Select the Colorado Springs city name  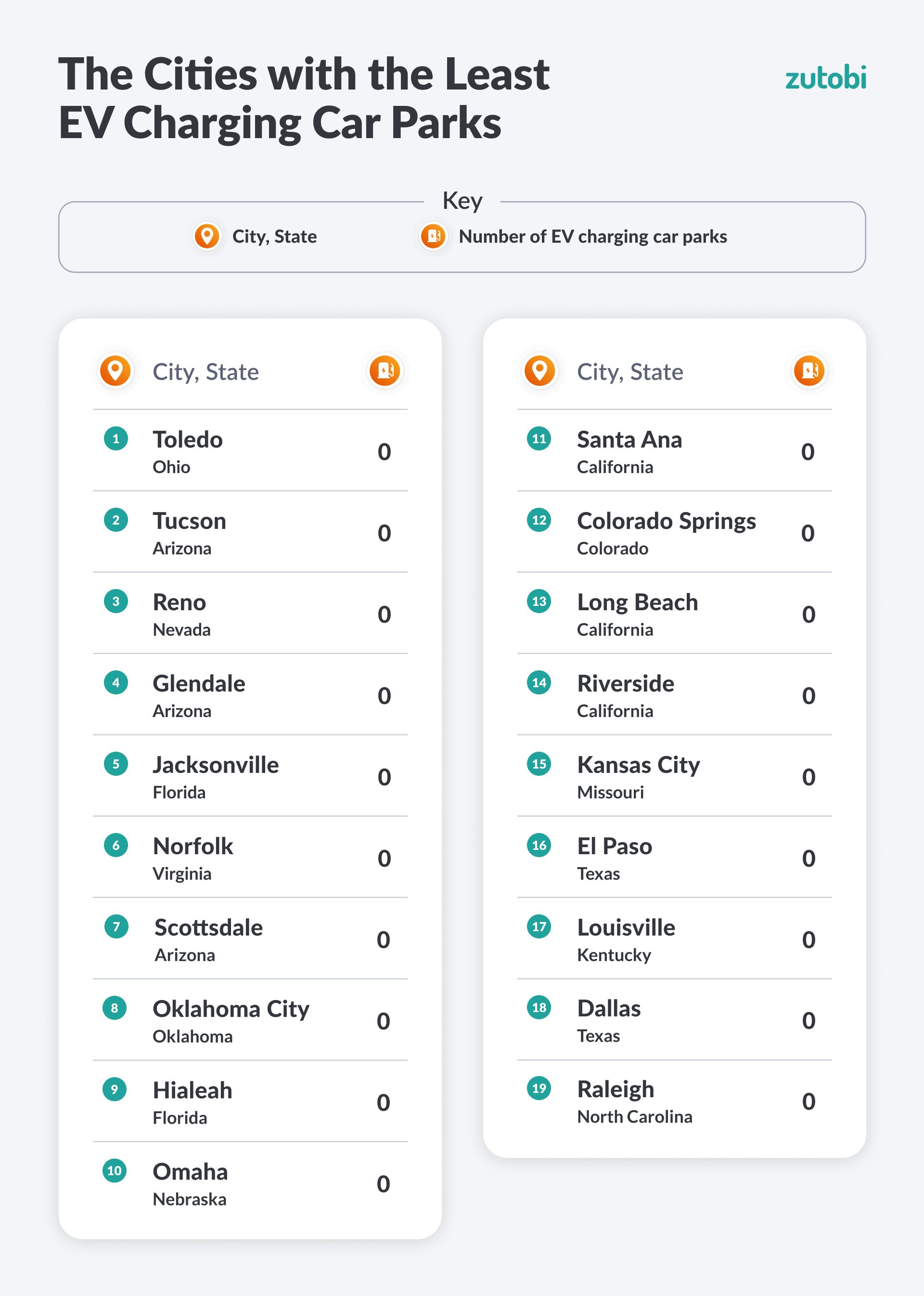pos(666,521)
